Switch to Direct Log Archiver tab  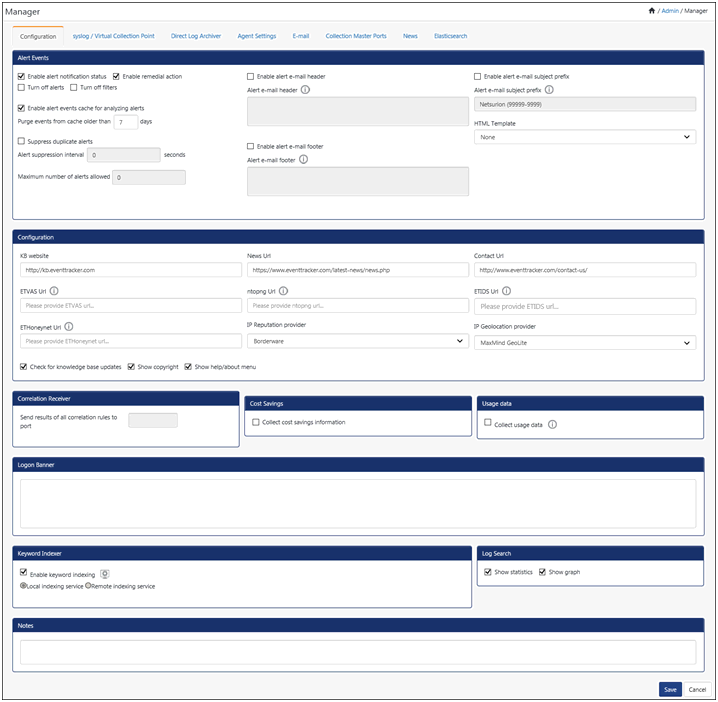196,36
